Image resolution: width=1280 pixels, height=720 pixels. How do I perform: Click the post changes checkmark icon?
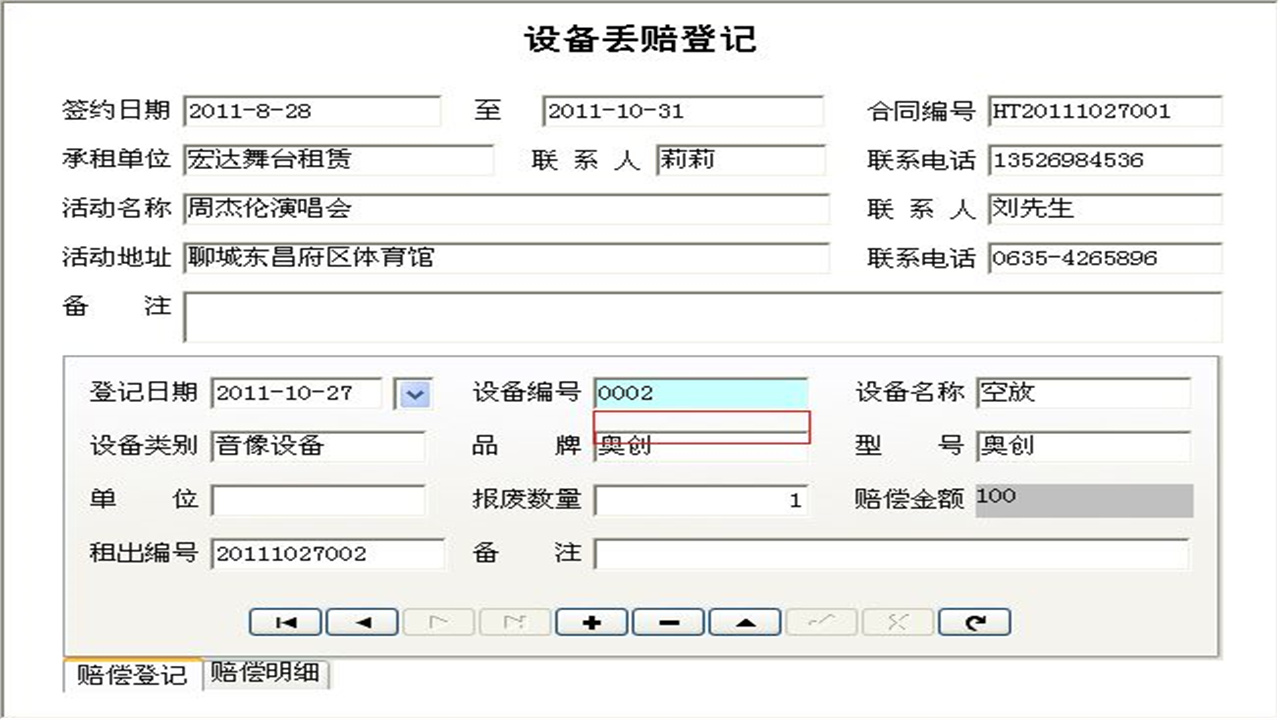[x=820, y=621]
